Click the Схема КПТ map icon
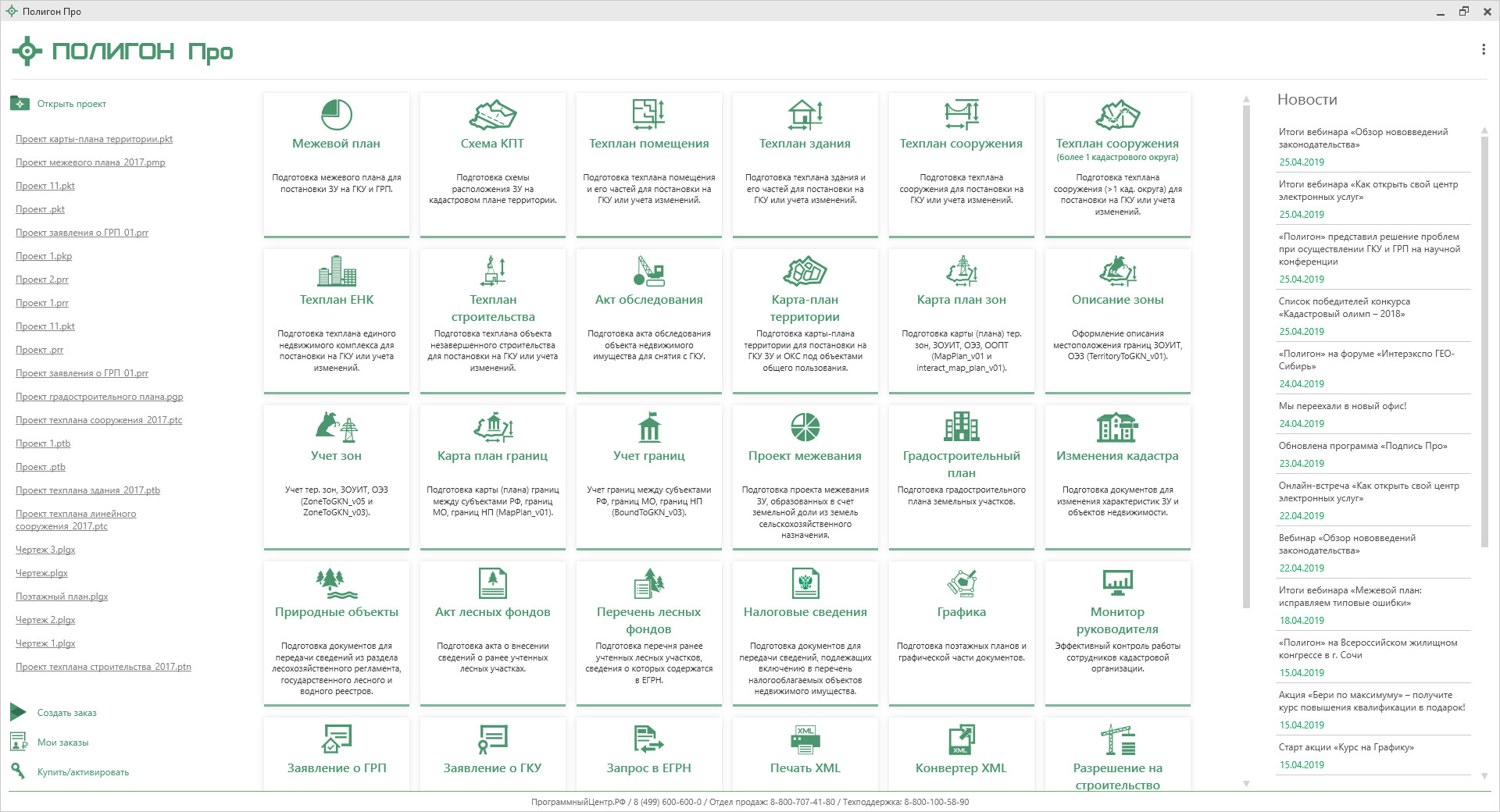Viewport: 1500px width, 812px height. coord(493,115)
